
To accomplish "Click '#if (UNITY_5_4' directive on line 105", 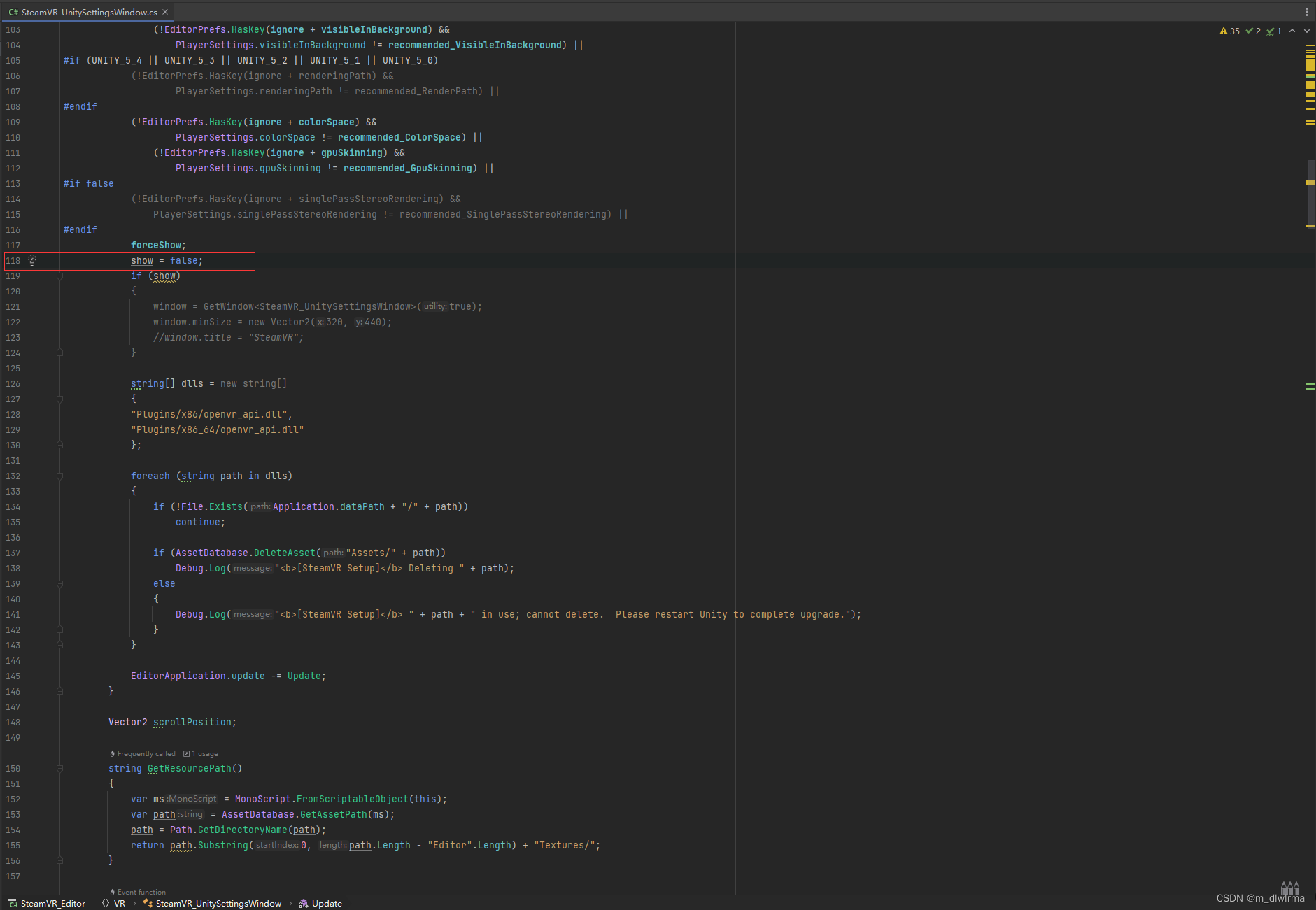I will [x=103, y=60].
